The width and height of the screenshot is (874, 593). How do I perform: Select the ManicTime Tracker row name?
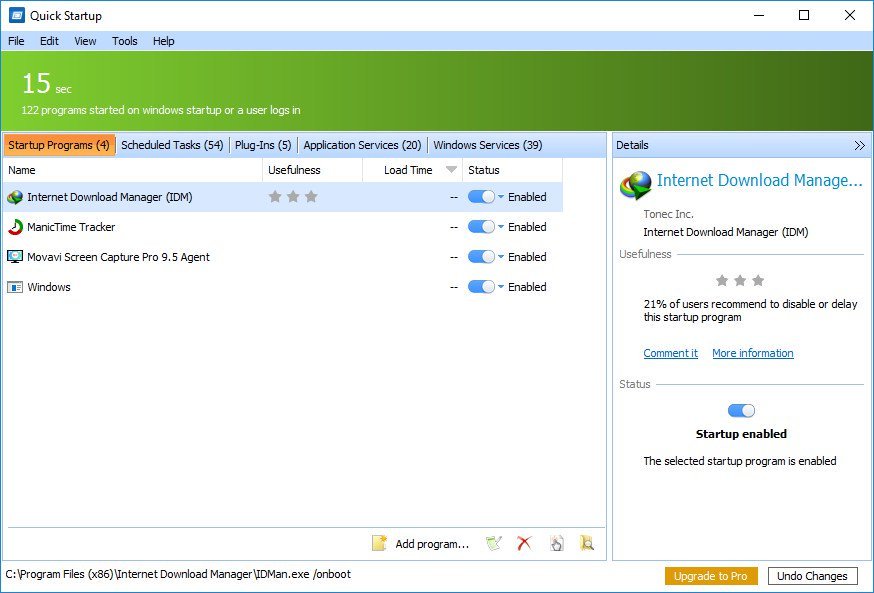point(71,227)
